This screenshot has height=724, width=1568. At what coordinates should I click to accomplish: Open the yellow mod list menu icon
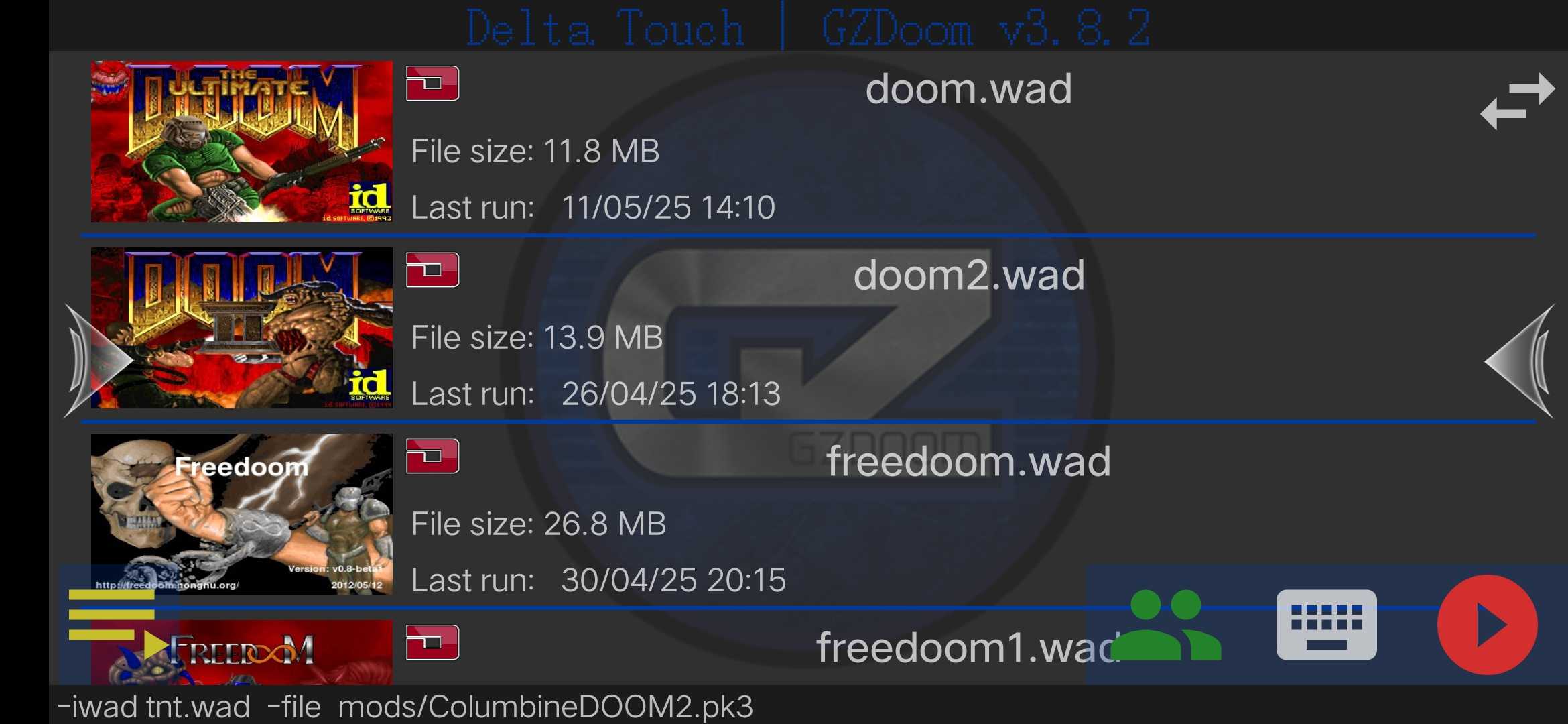[x=118, y=623]
